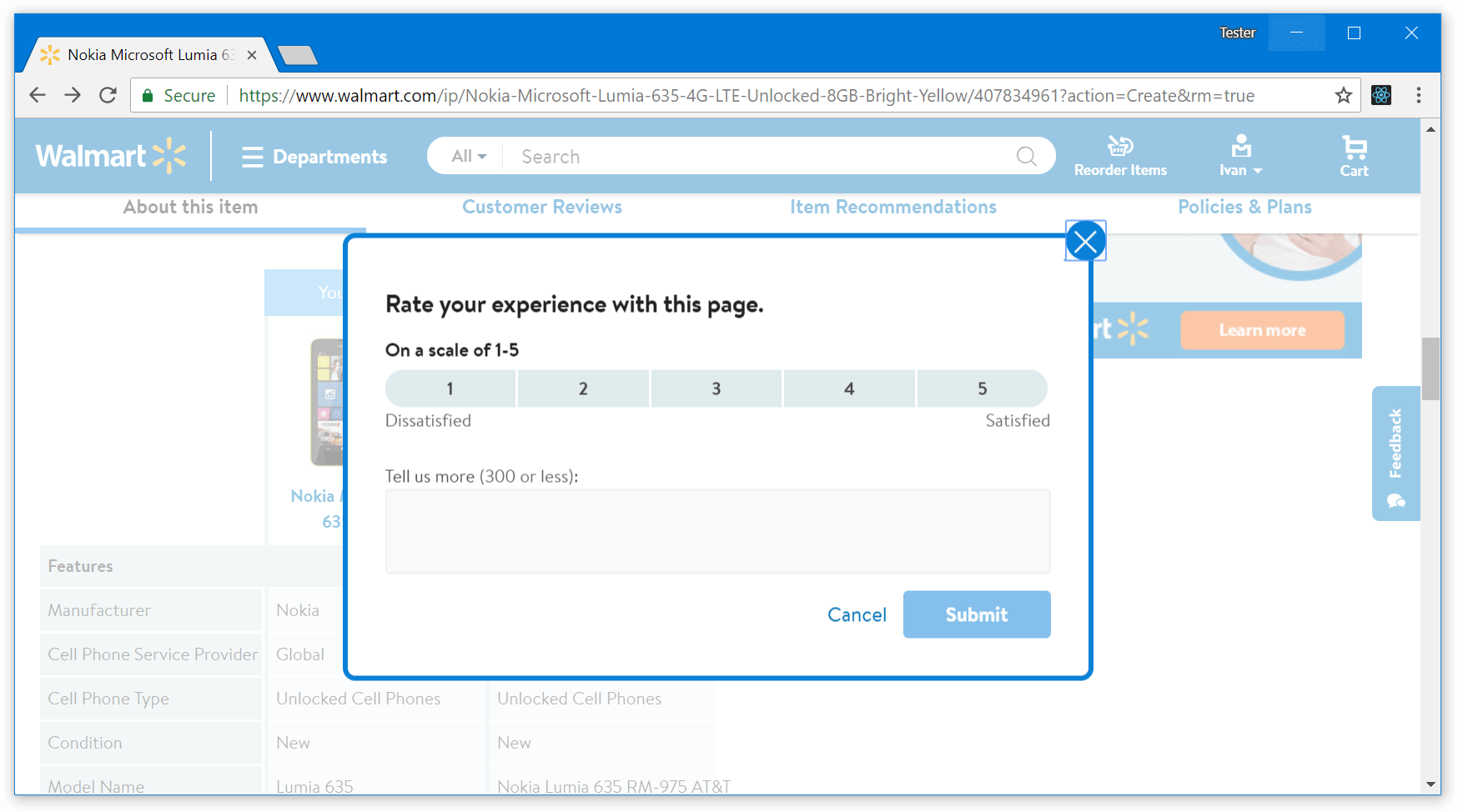The image size is (1458, 812).
Task: Click Cancel to dismiss the rating dialog
Action: pyautogui.click(x=857, y=614)
